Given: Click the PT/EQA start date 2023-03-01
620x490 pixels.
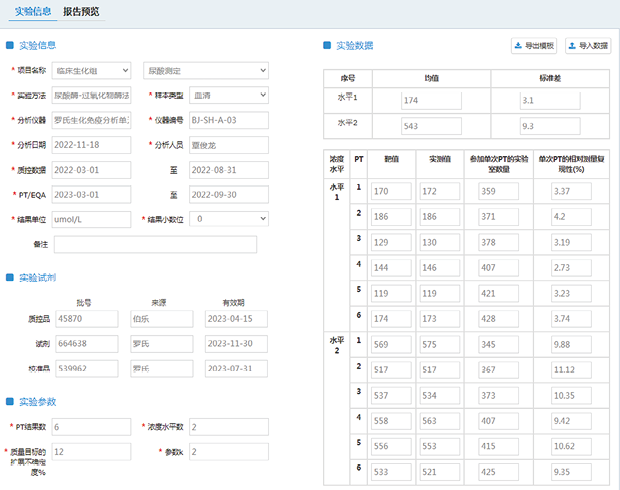Looking at the screenshot, I should [91, 195].
